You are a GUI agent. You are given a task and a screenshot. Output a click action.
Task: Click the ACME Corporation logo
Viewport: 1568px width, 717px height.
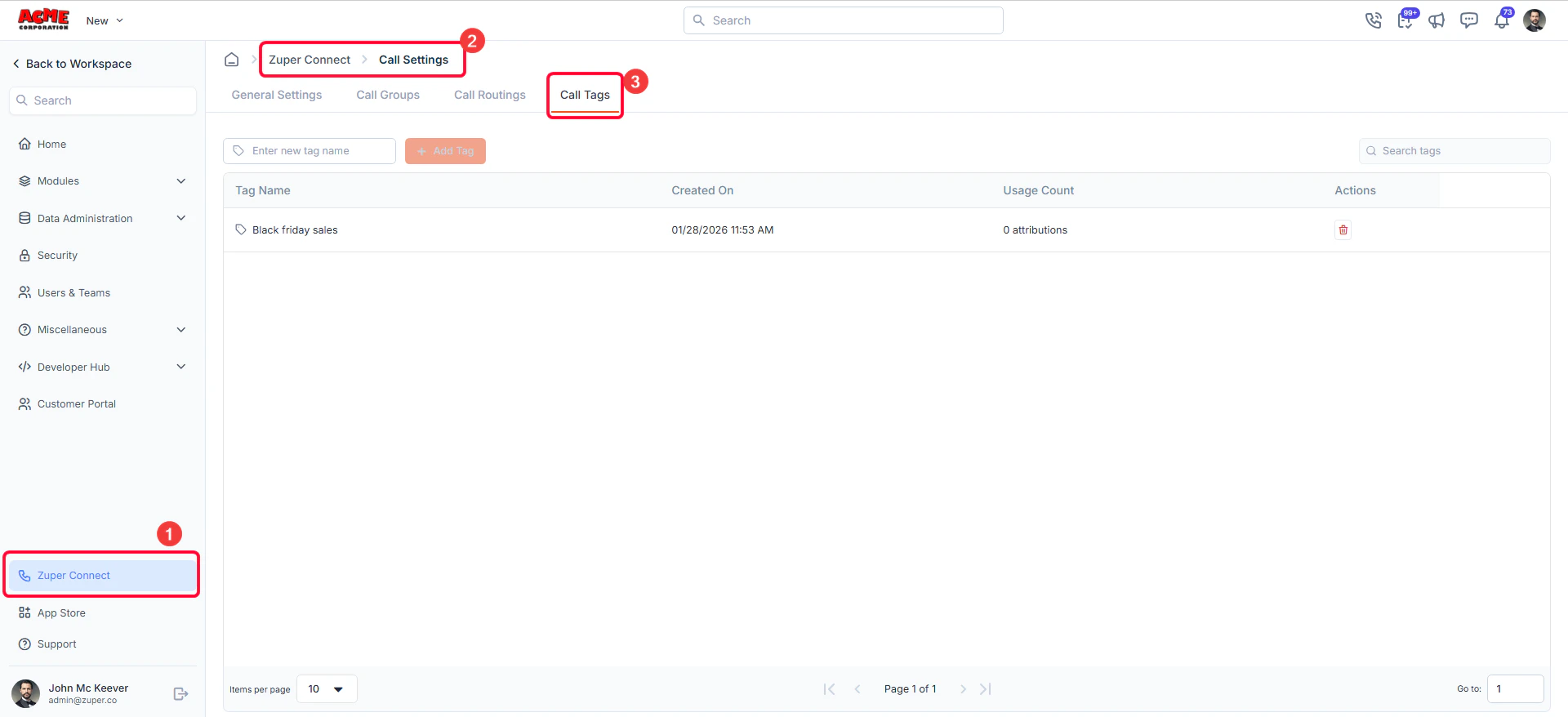pos(44,20)
